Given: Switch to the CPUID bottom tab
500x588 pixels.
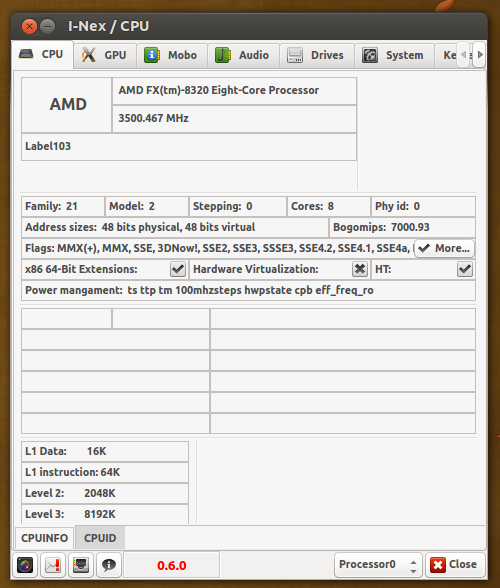Looking at the screenshot, I should [100, 538].
